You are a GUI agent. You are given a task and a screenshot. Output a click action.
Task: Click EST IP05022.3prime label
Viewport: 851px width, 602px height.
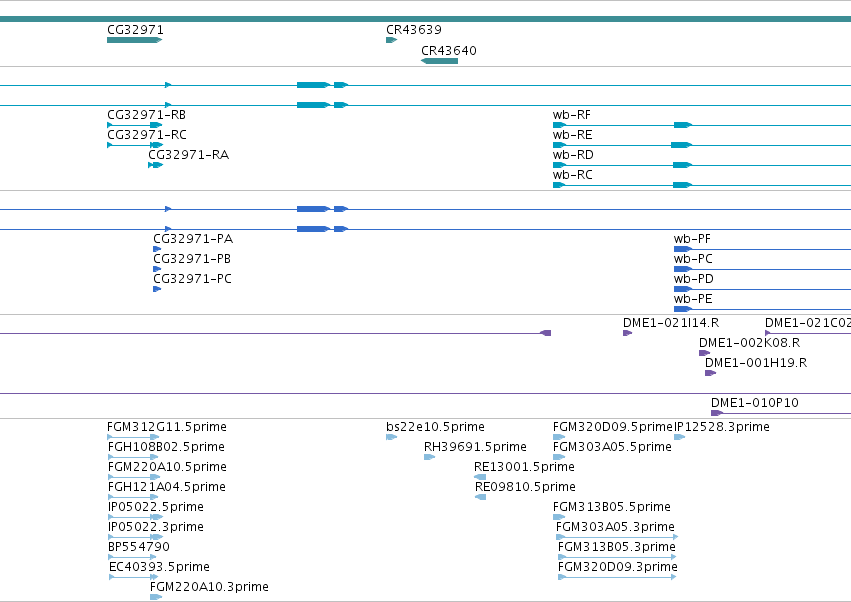[x=156, y=528]
